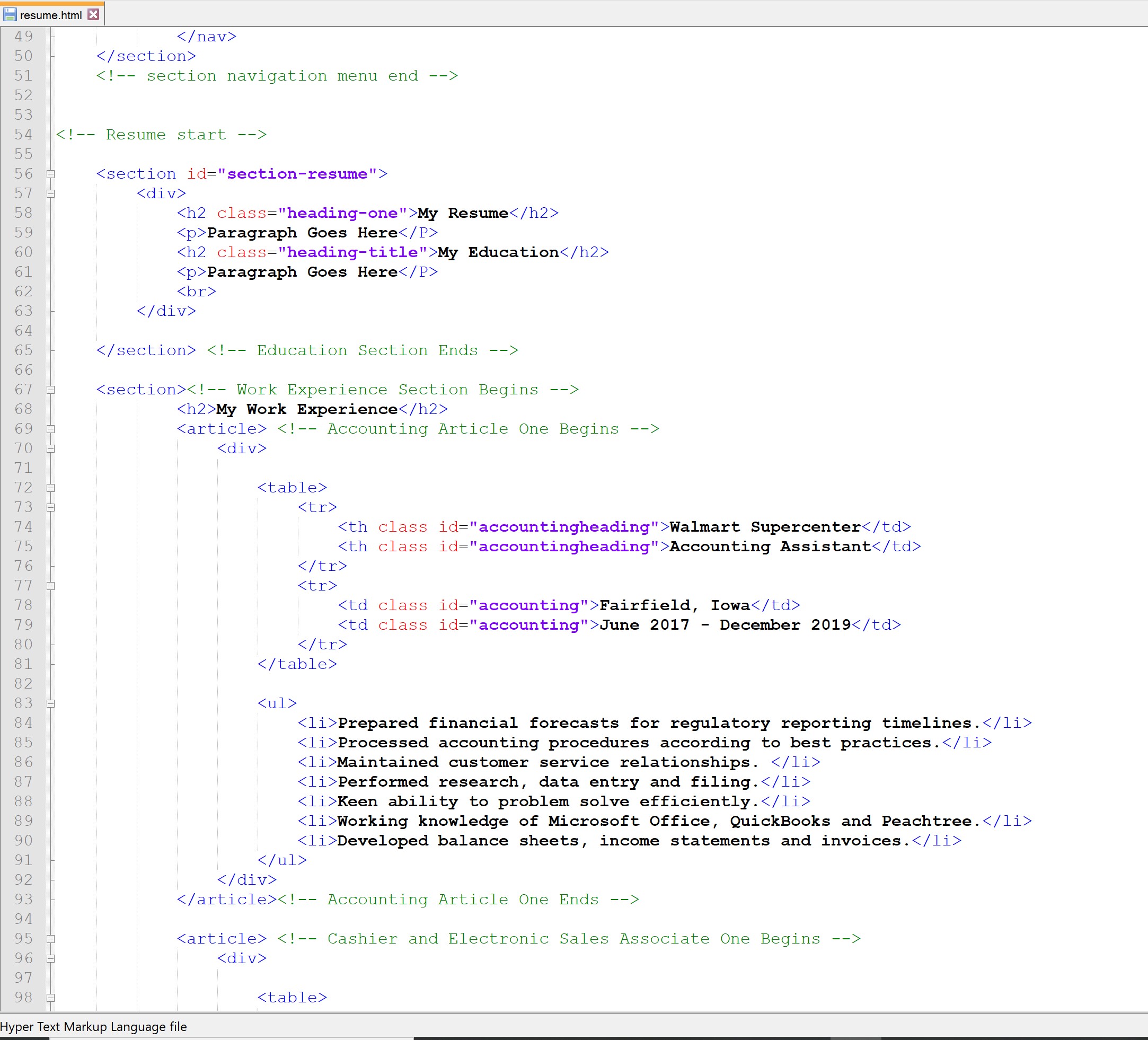Image resolution: width=1148 pixels, height=1040 pixels.
Task: Click 'Working knowledge of Microsoft Office' item
Action: point(659,821)
